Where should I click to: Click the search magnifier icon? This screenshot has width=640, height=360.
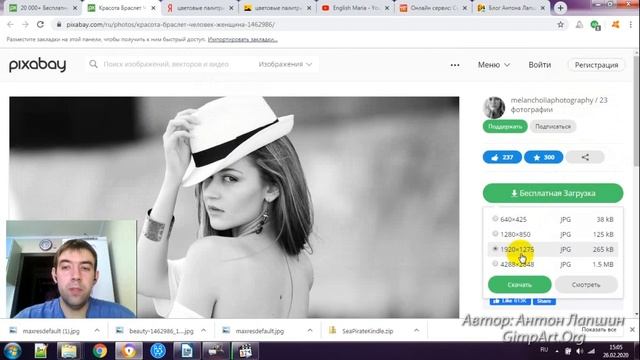point(93,64)
